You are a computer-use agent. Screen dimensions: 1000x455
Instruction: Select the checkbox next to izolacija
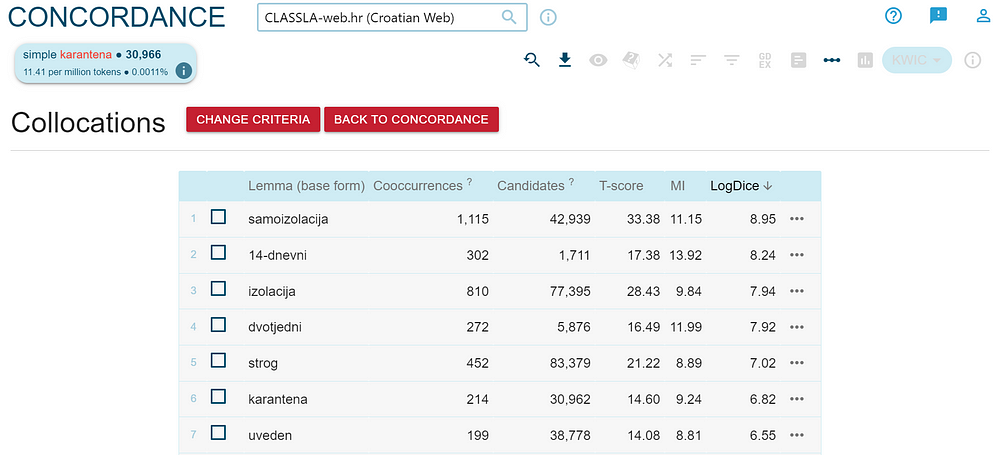(x=218, y=289)
